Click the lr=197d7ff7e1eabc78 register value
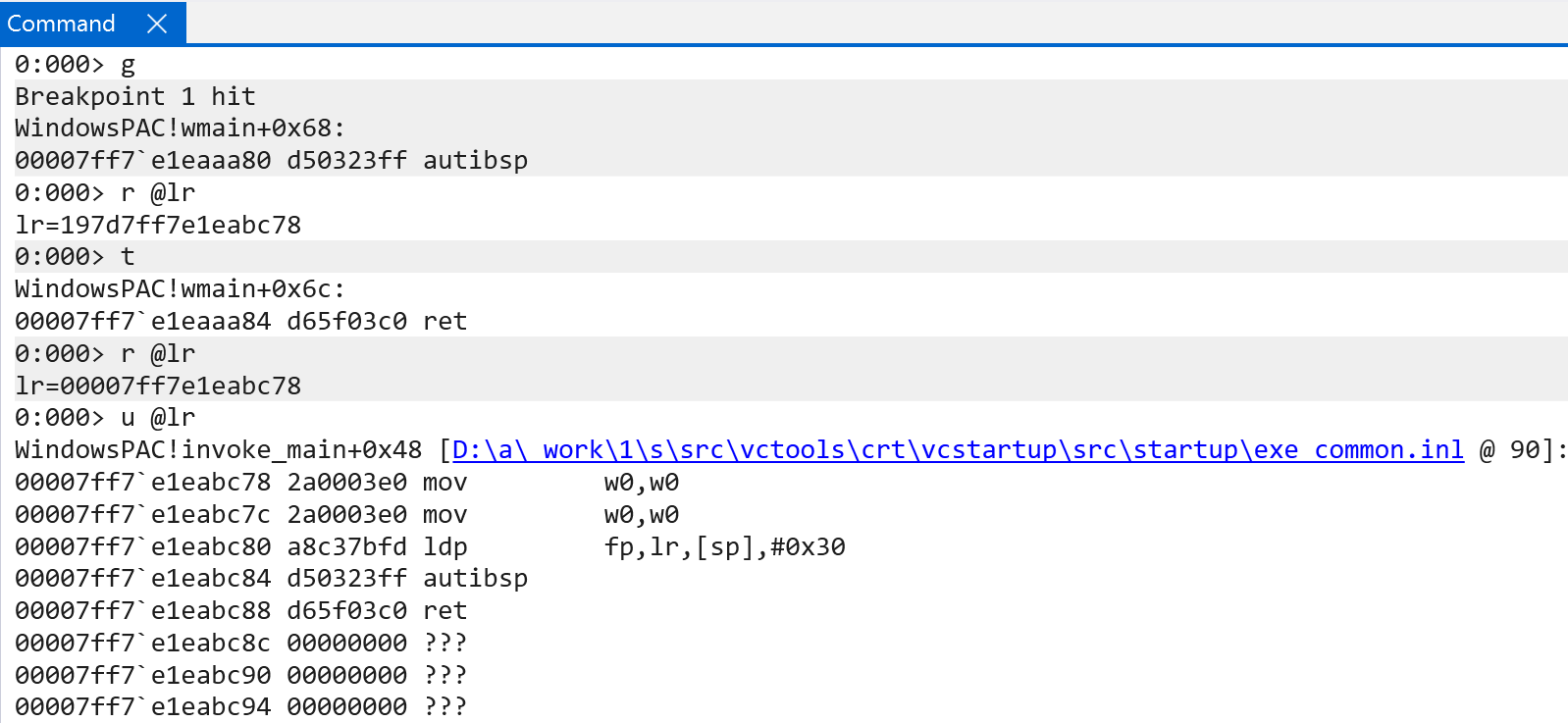 click(158, 225)
